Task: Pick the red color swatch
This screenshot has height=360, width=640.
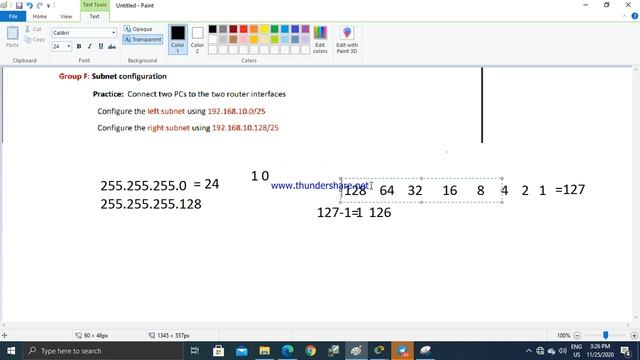Action: [x=244, y=29]
